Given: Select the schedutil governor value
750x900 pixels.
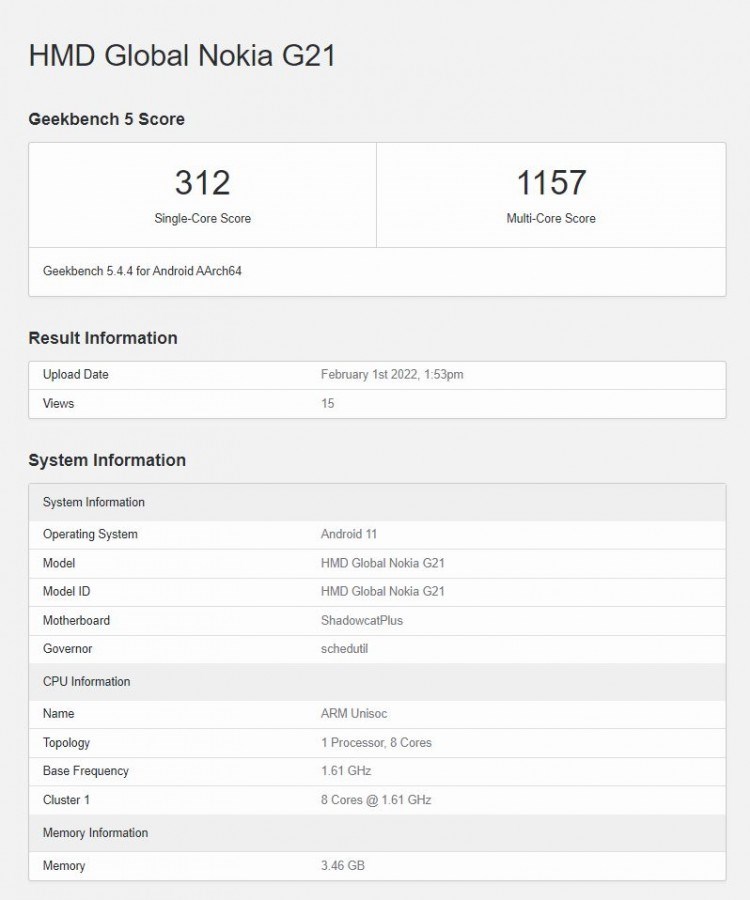Looking at the screenshot, I should click(x=344, y=649).
